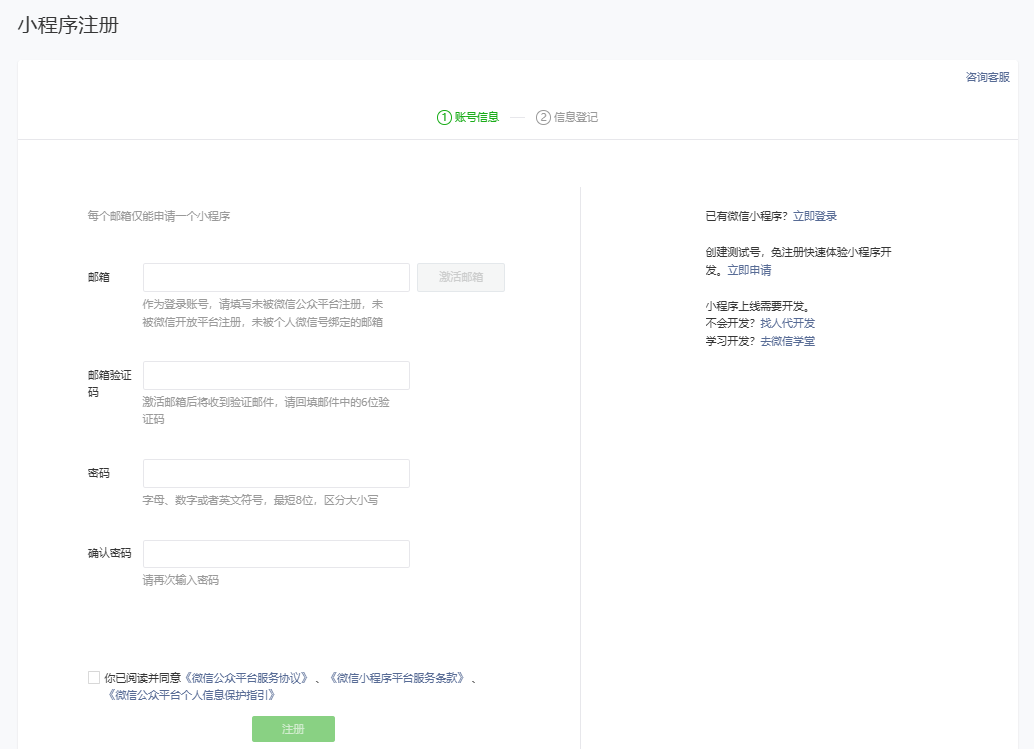Select the 信息登记 step label
The width and height of the screenshot is (1034, 749).
click(x=576, y=117)
